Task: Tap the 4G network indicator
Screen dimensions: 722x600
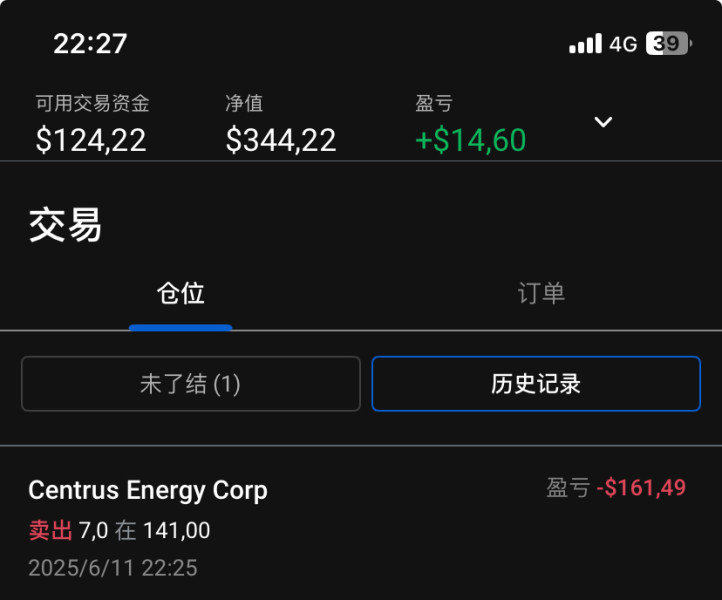Action: [x=623, y=44]
